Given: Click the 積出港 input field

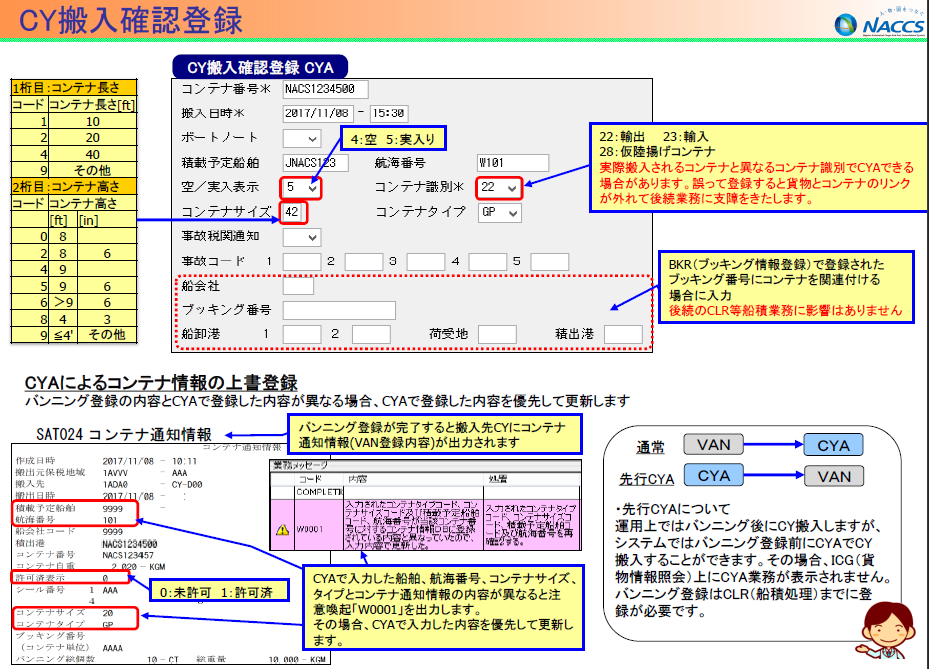Looking at the screenshot, I should pyautogui.click(x=623, y=334).
